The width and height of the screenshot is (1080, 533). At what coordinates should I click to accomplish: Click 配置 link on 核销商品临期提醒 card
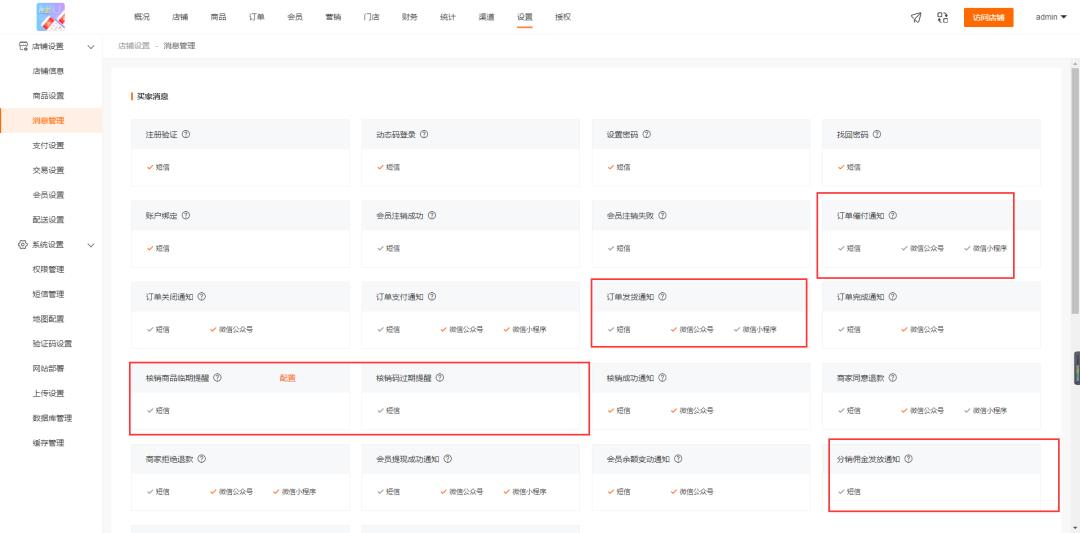pyautogui.click(x=287, y=378)
